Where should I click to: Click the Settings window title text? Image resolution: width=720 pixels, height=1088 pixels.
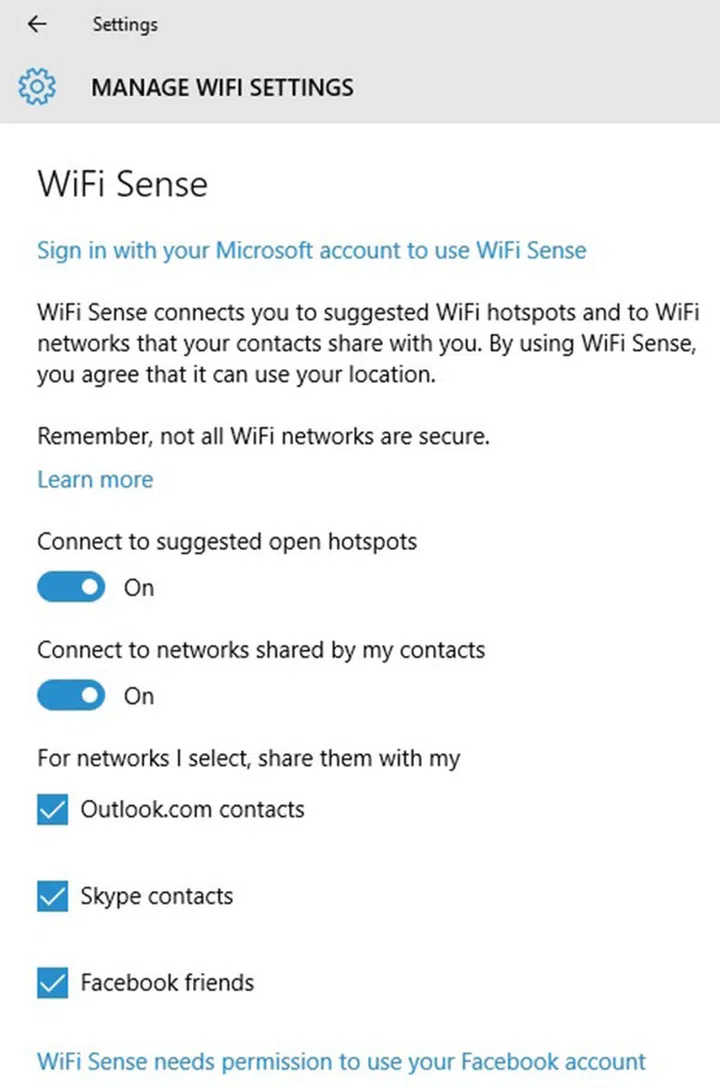(x=125, y=24)
